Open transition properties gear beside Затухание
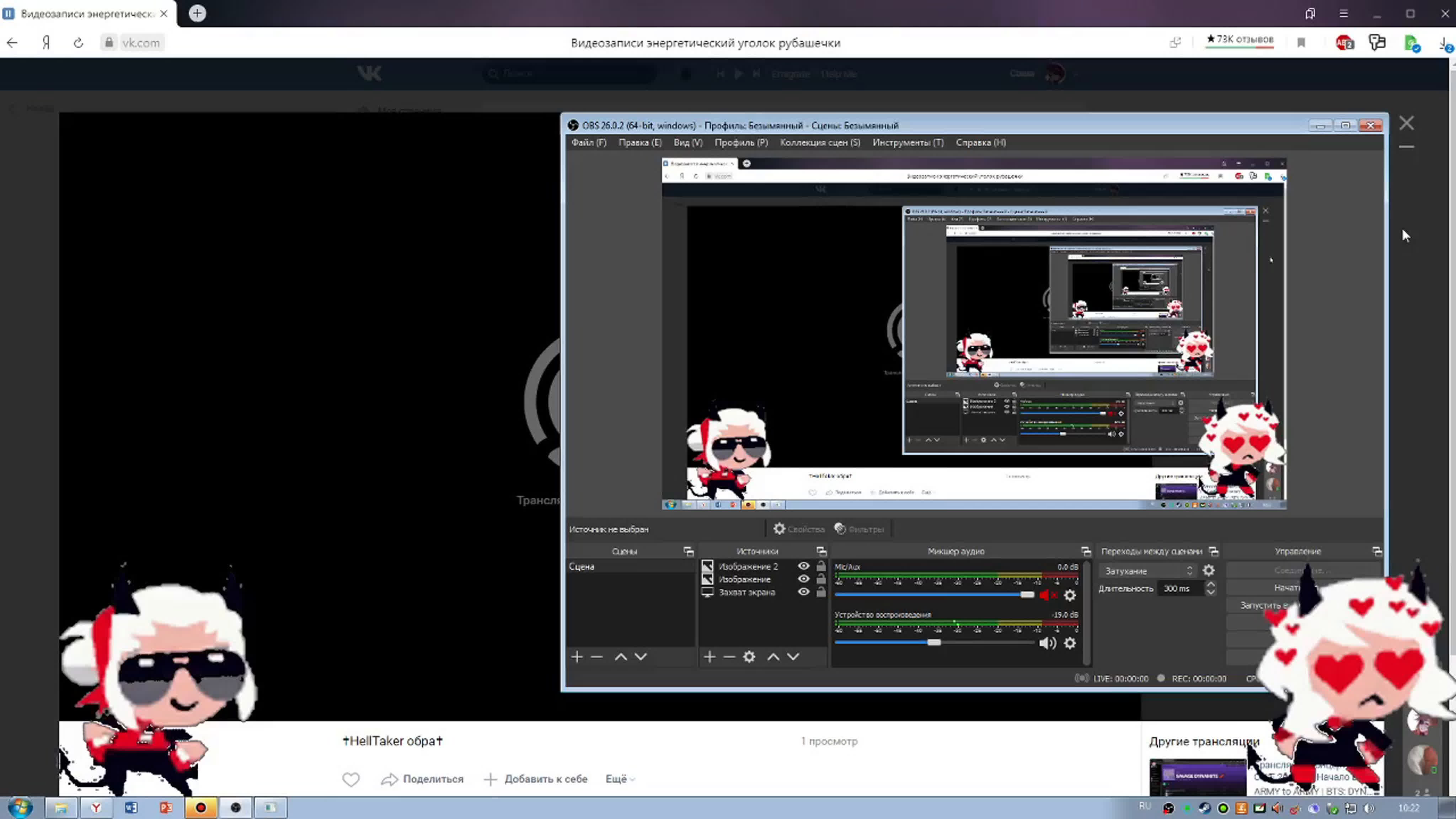Screen dimensions: 1456x819 pyautogui.click(x=1209, y=571)
